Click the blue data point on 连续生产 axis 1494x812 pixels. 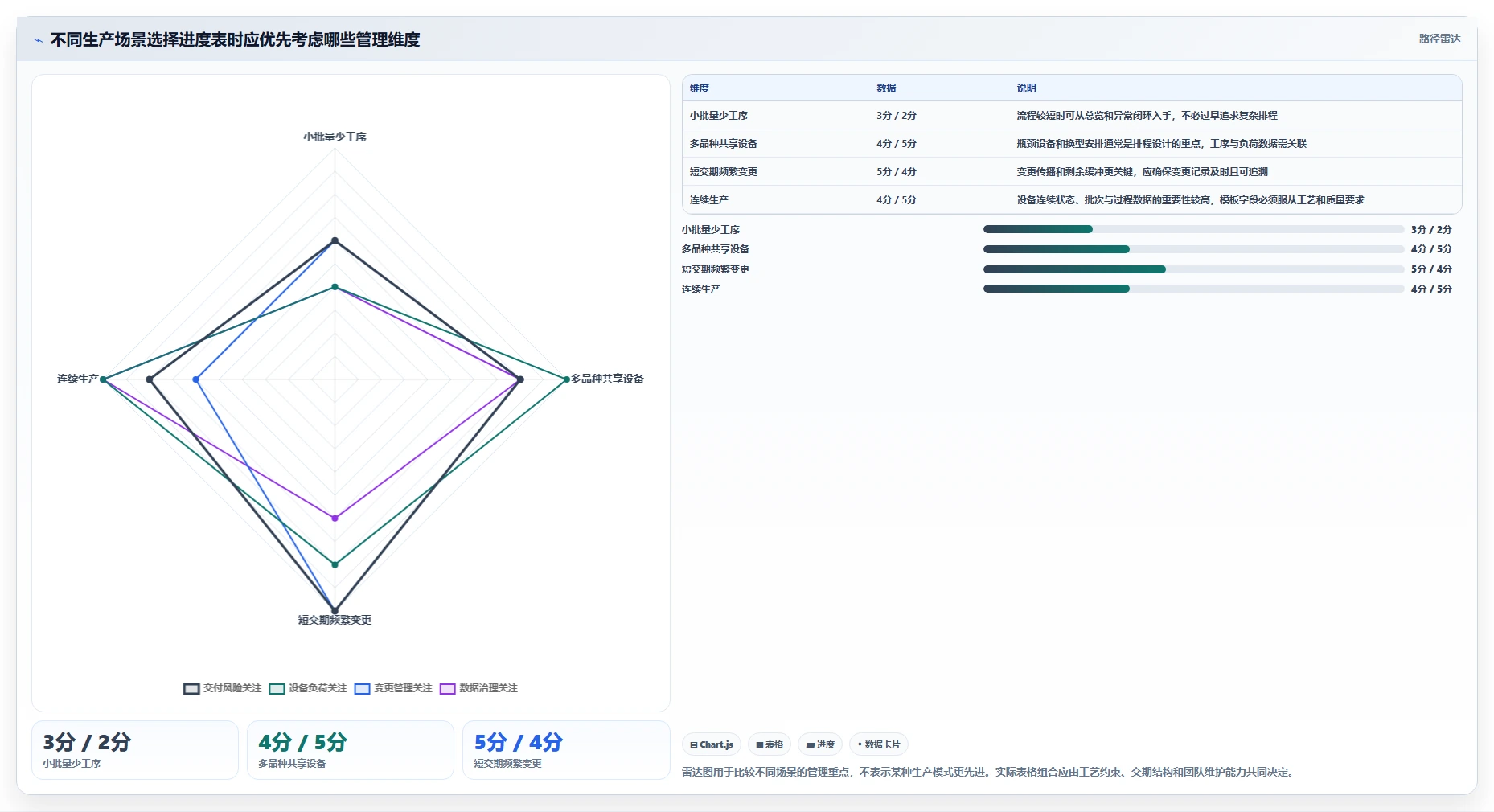click(195, 379)
